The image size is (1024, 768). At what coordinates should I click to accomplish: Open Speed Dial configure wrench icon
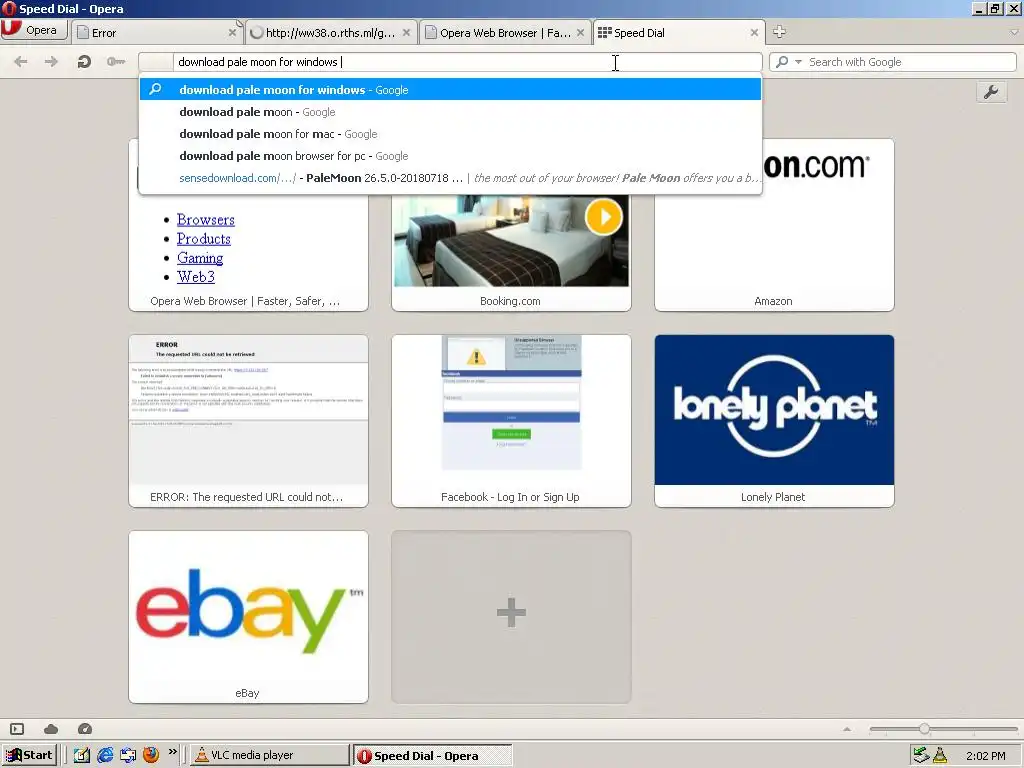tap(991, 92)
